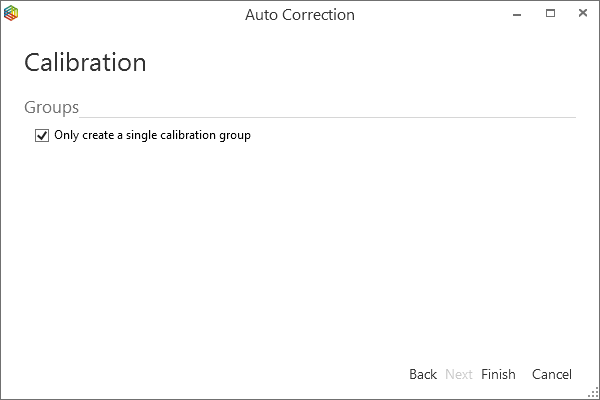Image resolution: width=600 pixels, height=400 pixels.
Task: Click the colorful cube app logo
Action: click(x=12, y=15)
